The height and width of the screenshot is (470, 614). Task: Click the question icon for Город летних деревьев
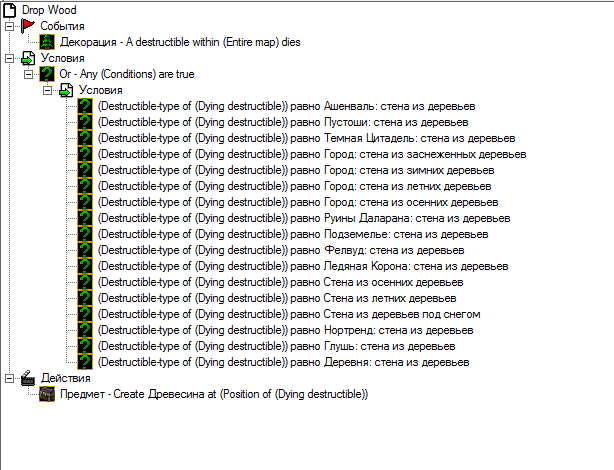pyautogui.click(x=85, y=186)
